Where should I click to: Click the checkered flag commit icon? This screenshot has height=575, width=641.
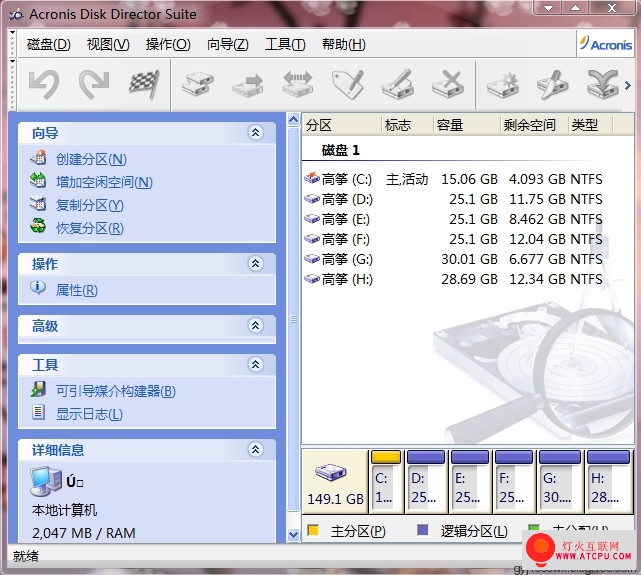[x=144, y=85]
